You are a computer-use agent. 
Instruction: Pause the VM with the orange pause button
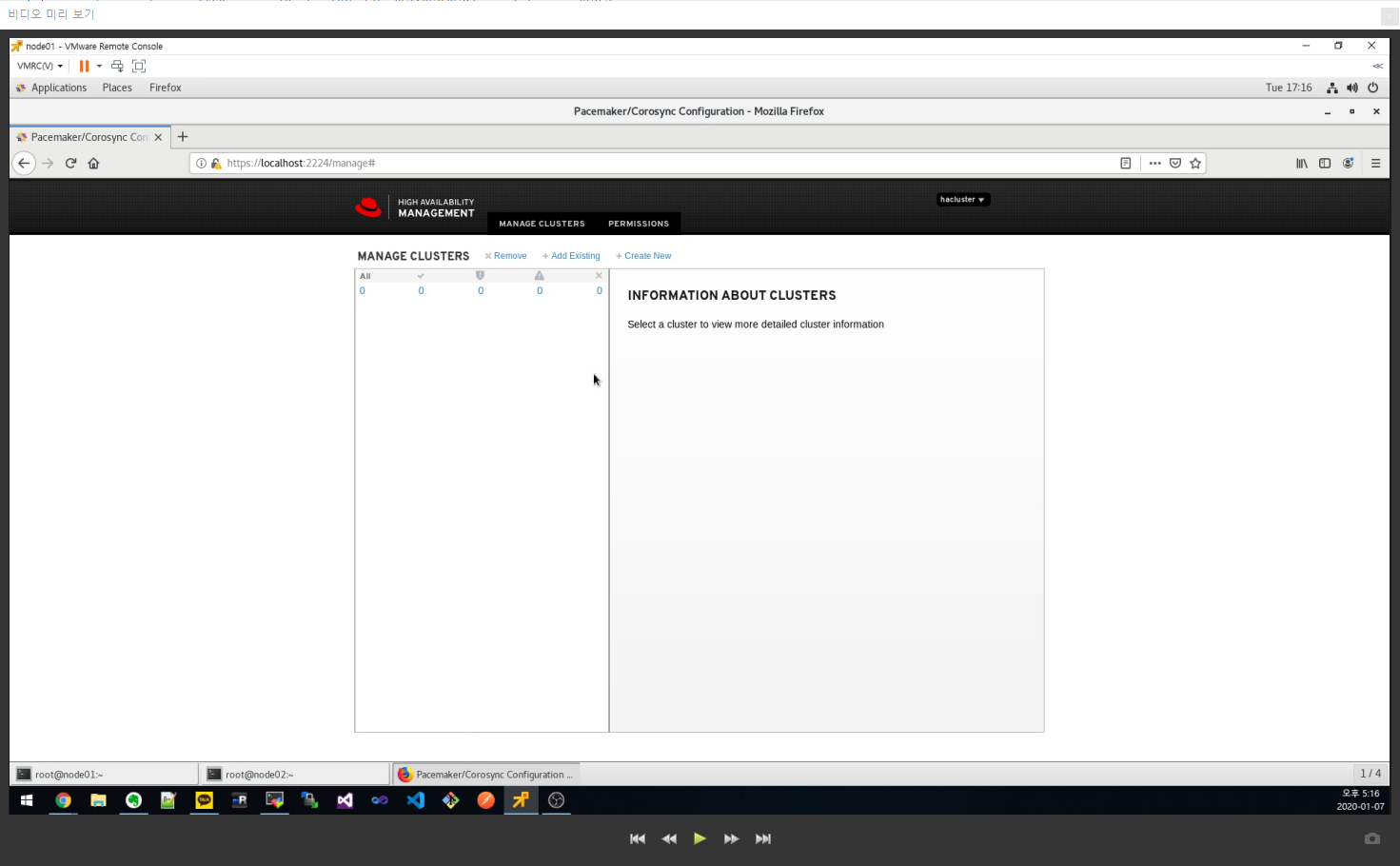(84, 66)
